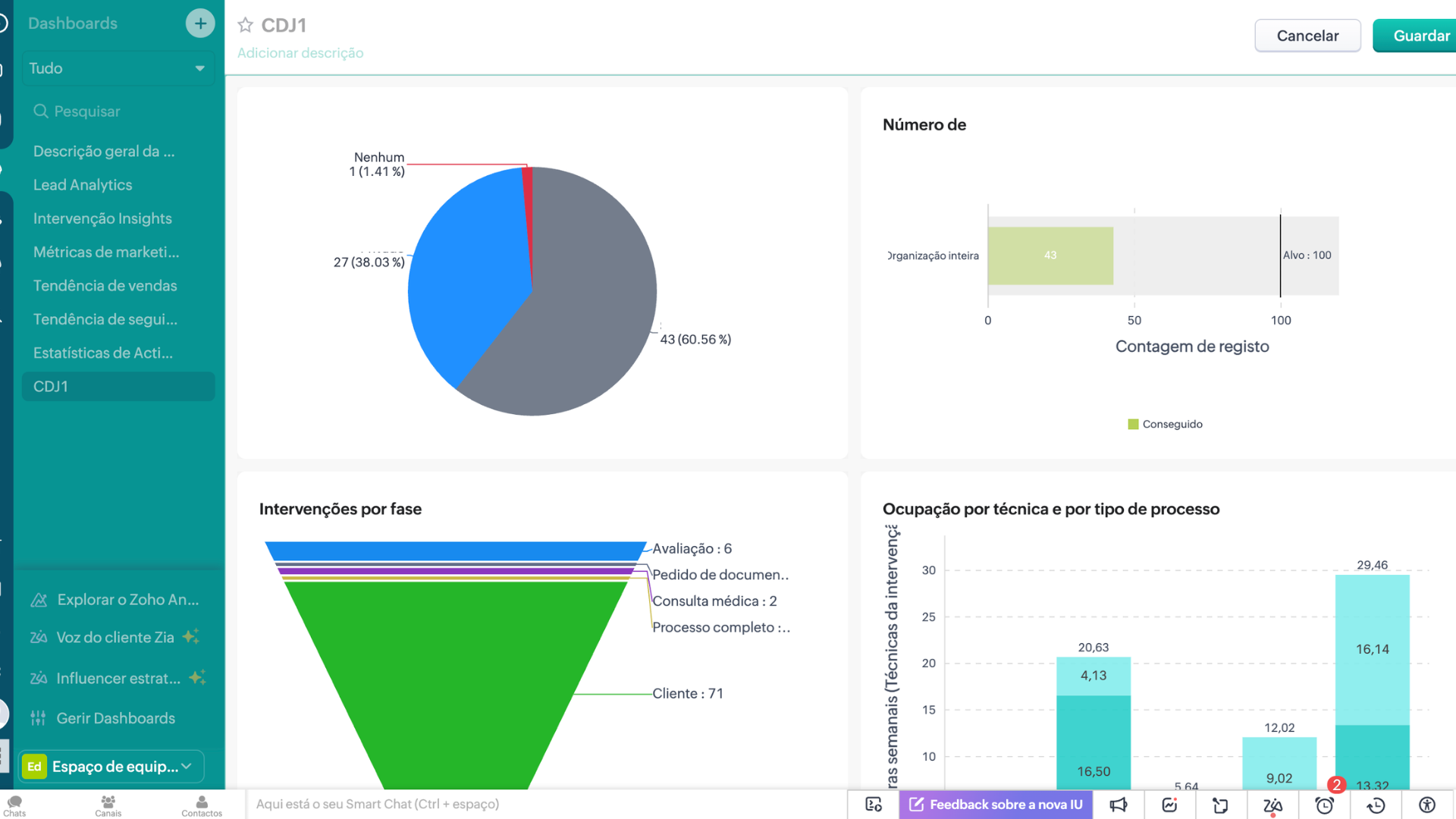Viewport: 1456px width, 819px height.
Task: Click the Conseguido legend color swatch
Action: (x=1133, y=425)
